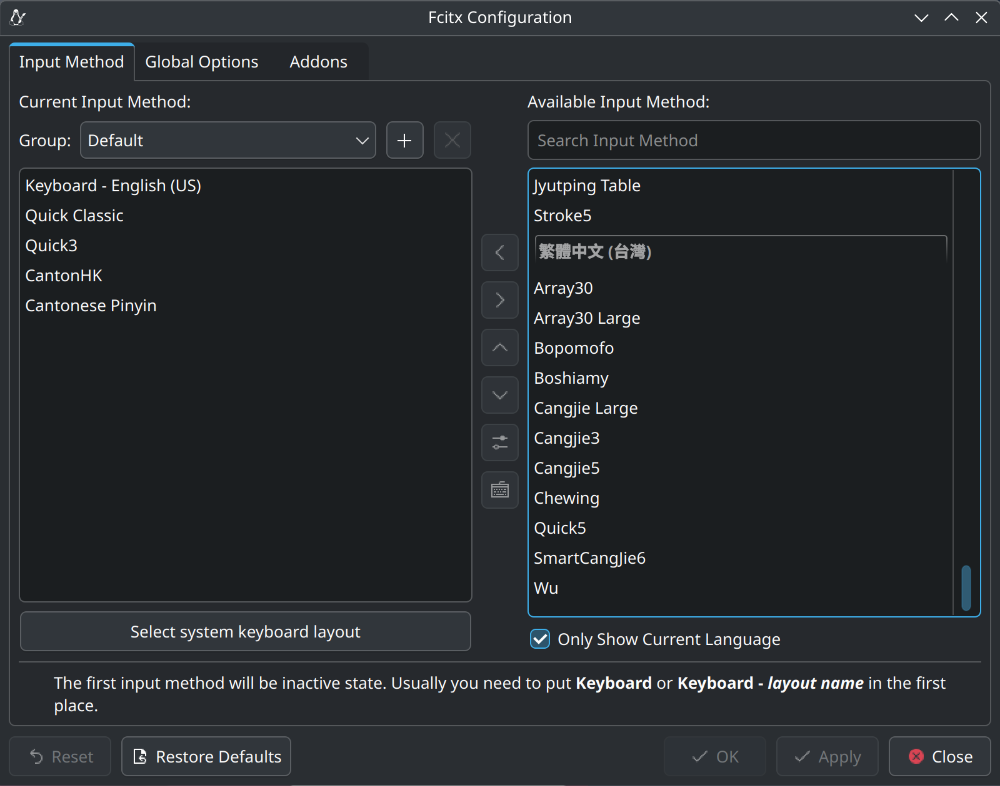Click the left arrow to add input method

click(500, 252)
